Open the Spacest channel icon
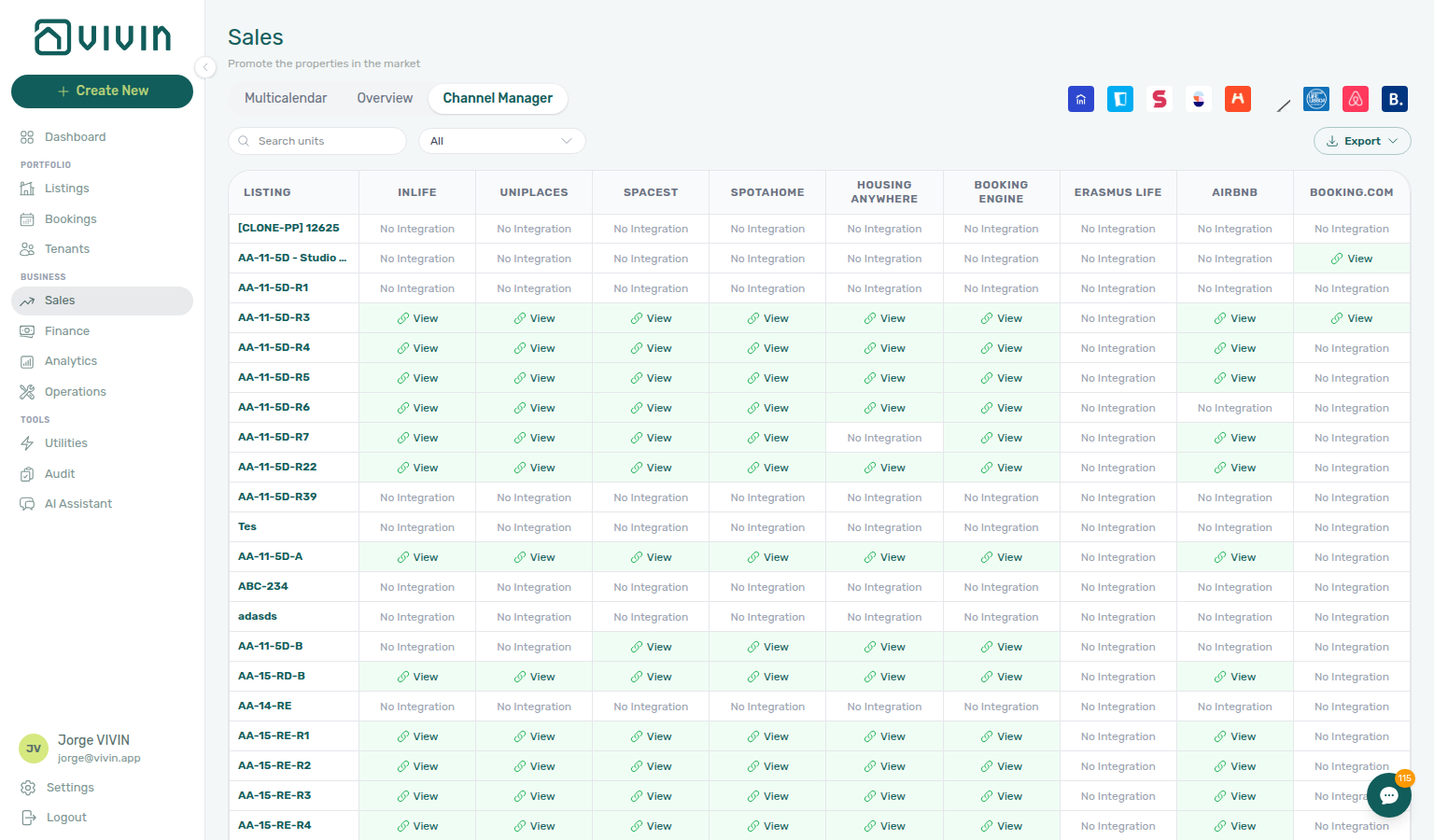 tap(1160, 99)
